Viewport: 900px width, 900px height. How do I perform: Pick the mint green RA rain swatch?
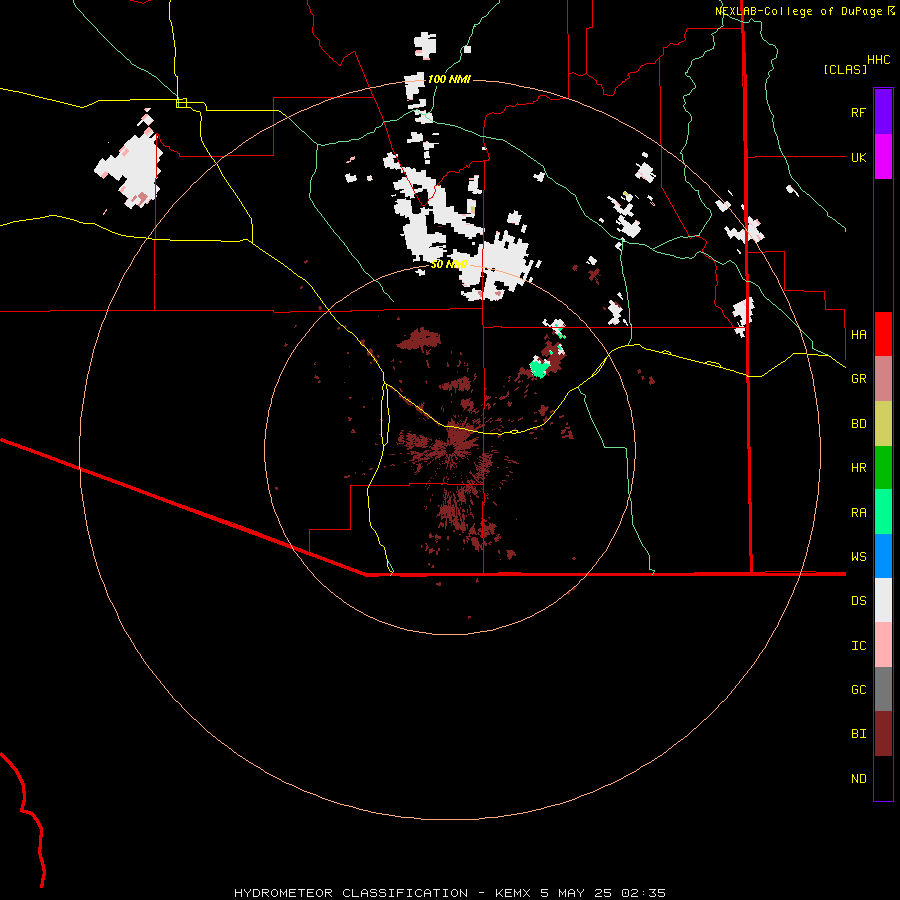coord(883,512)
